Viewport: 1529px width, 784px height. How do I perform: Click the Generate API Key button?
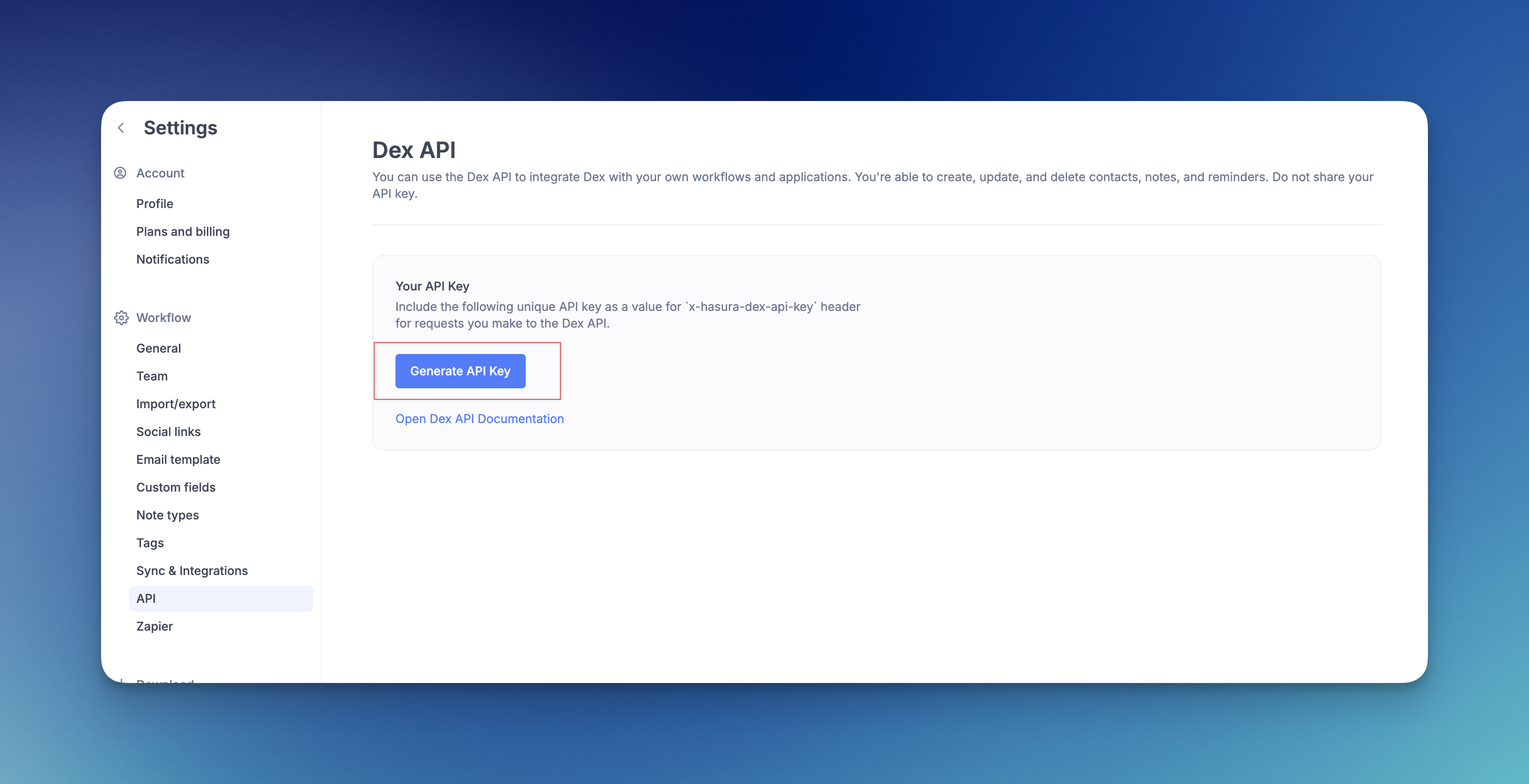[460, 371]
